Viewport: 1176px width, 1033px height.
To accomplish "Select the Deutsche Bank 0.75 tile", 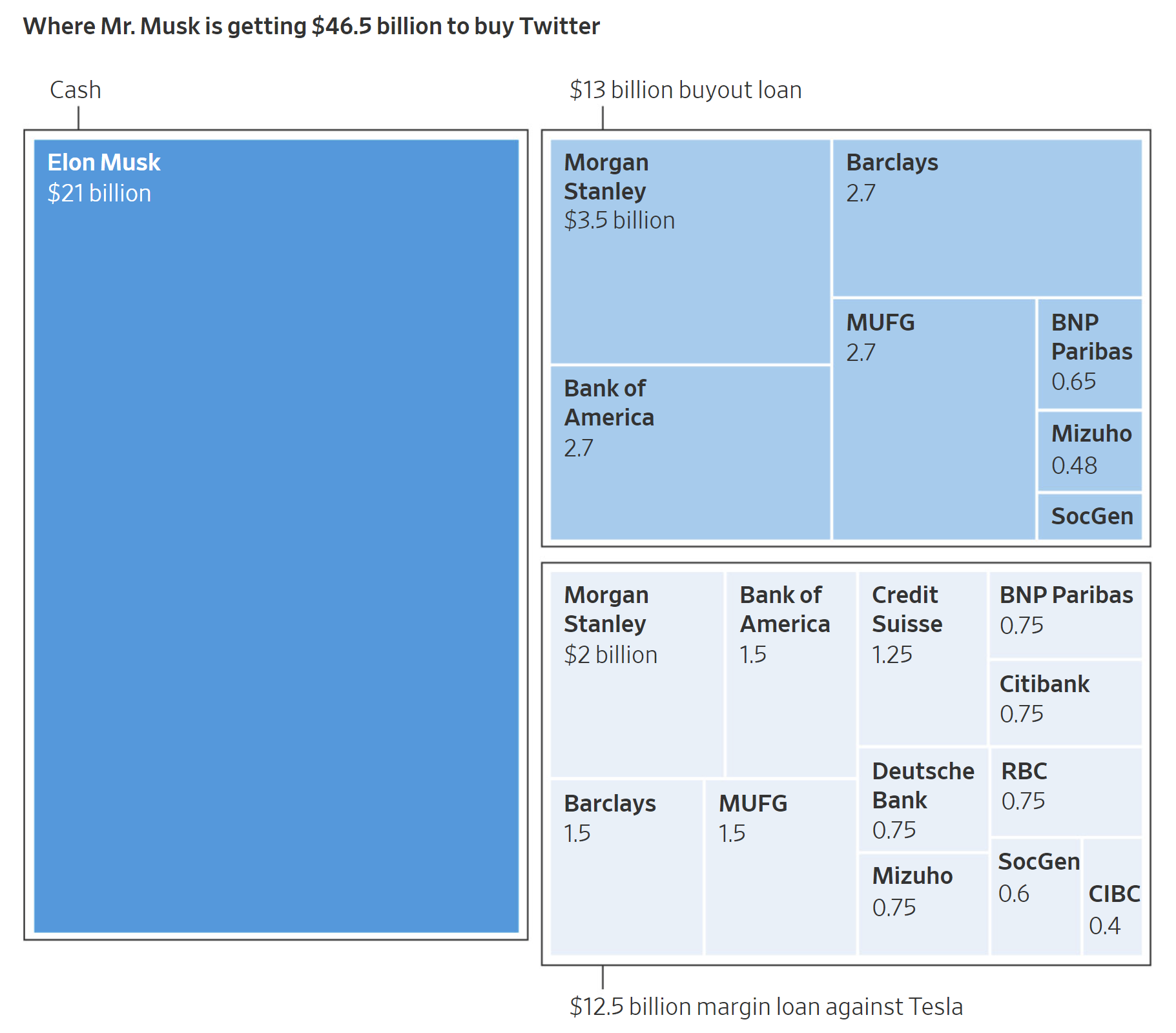I will [x=923, y=799].
